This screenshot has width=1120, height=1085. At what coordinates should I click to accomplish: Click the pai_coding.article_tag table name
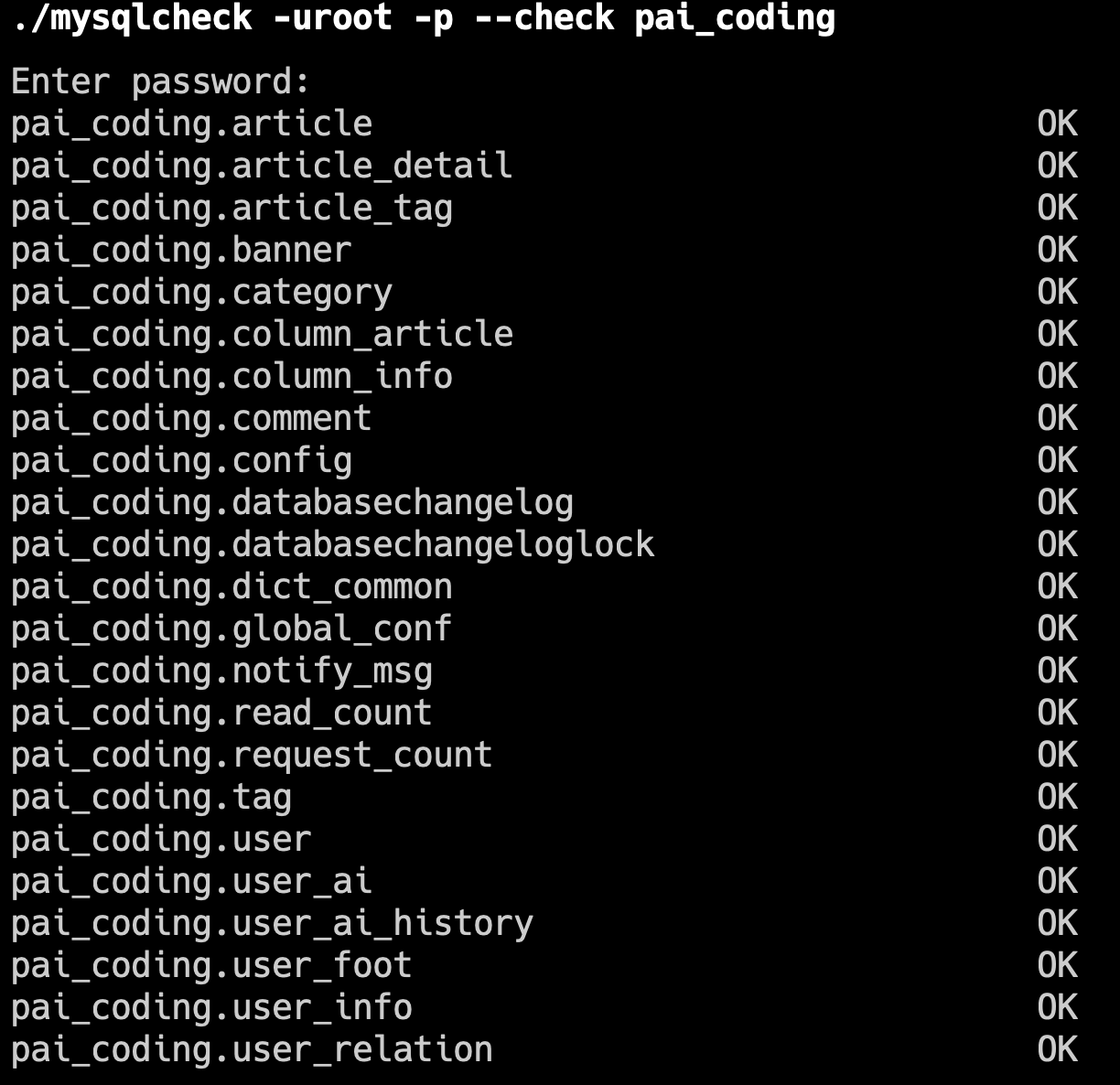232,208
